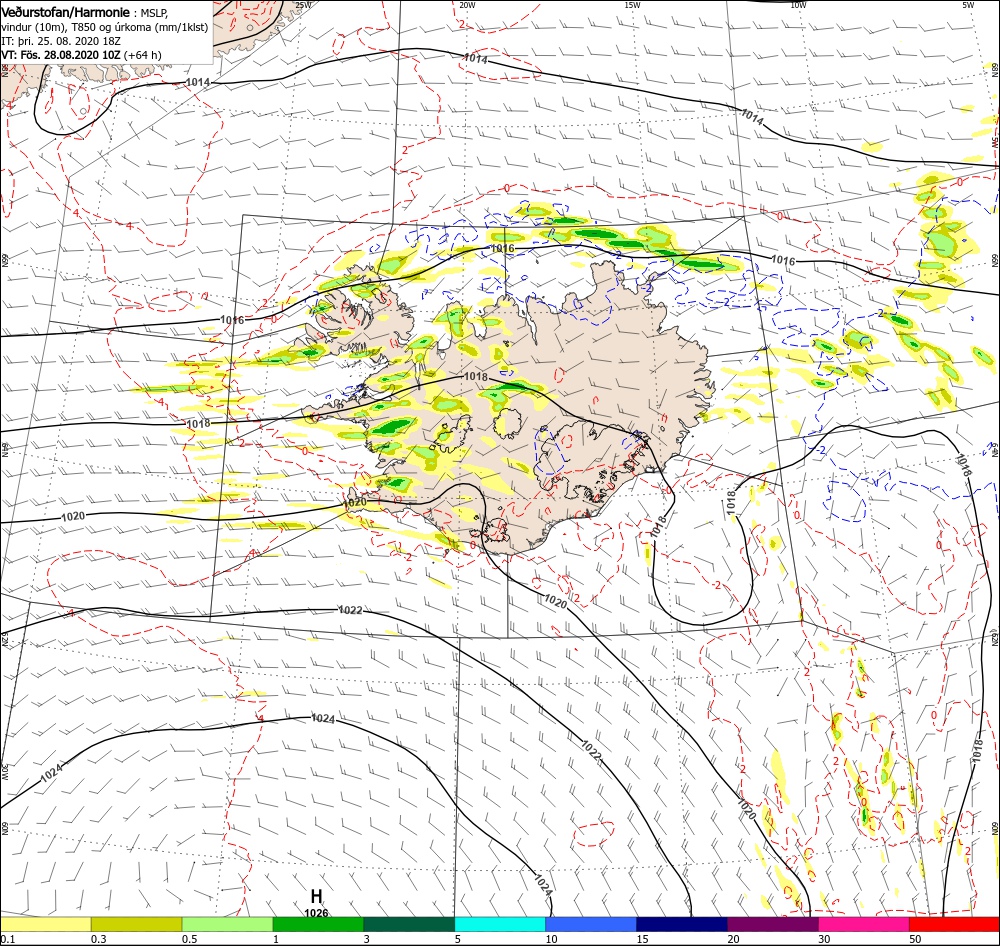Click the H high-pressure center symbol
The width and height of the screenshot is (1000, 946).
click(x=316, y=896)
